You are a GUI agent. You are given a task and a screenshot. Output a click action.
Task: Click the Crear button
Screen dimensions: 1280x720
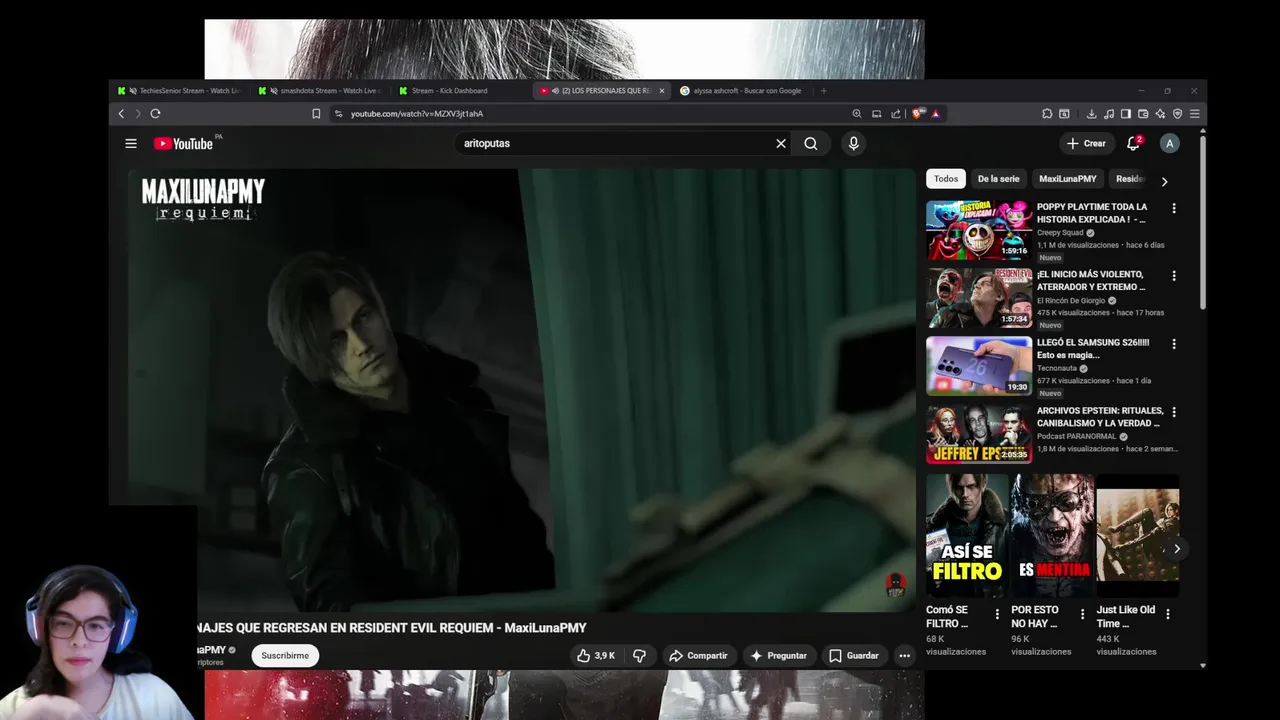pos(1086,143)
